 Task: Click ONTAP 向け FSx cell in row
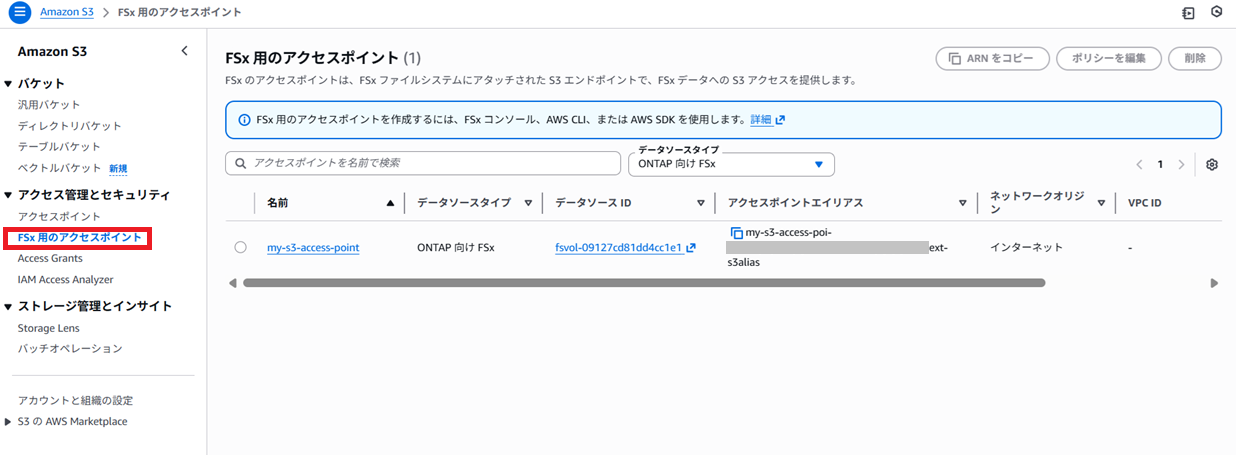coord(455,248)
